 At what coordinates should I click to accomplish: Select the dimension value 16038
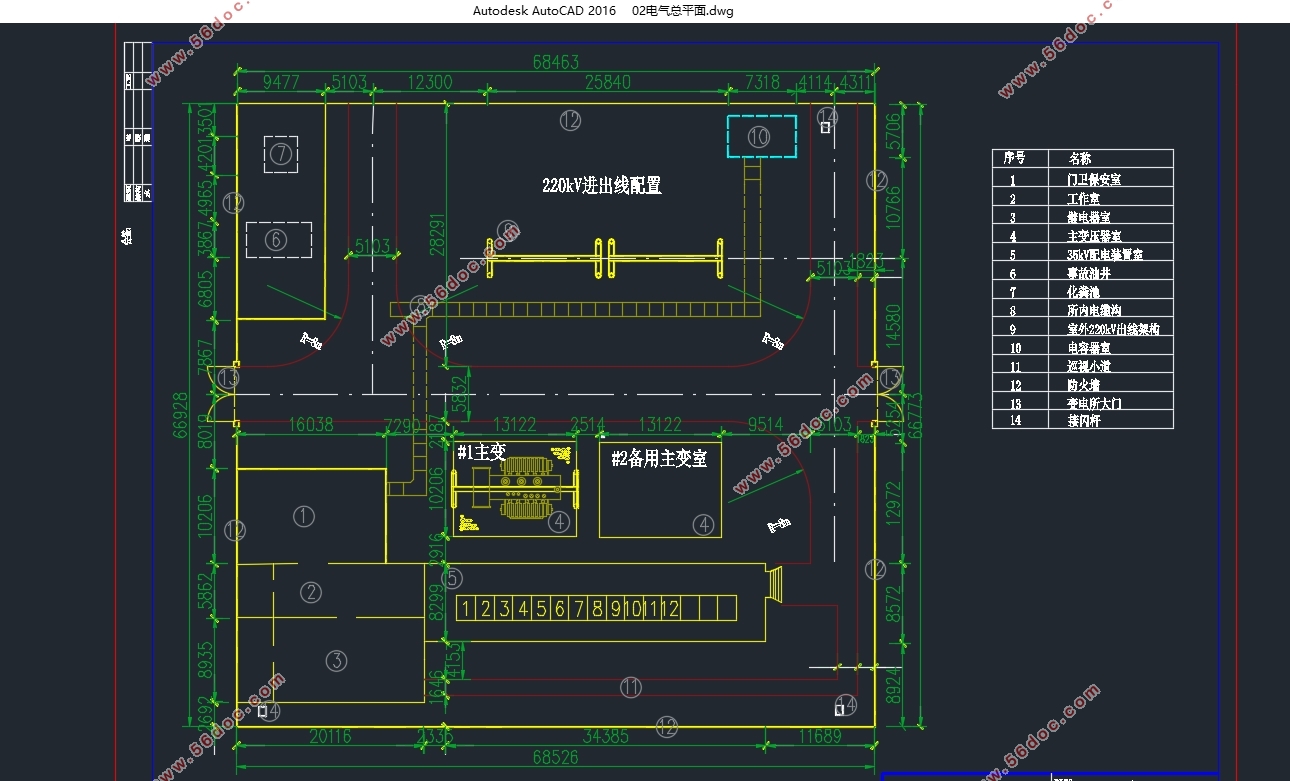[310, 425]
